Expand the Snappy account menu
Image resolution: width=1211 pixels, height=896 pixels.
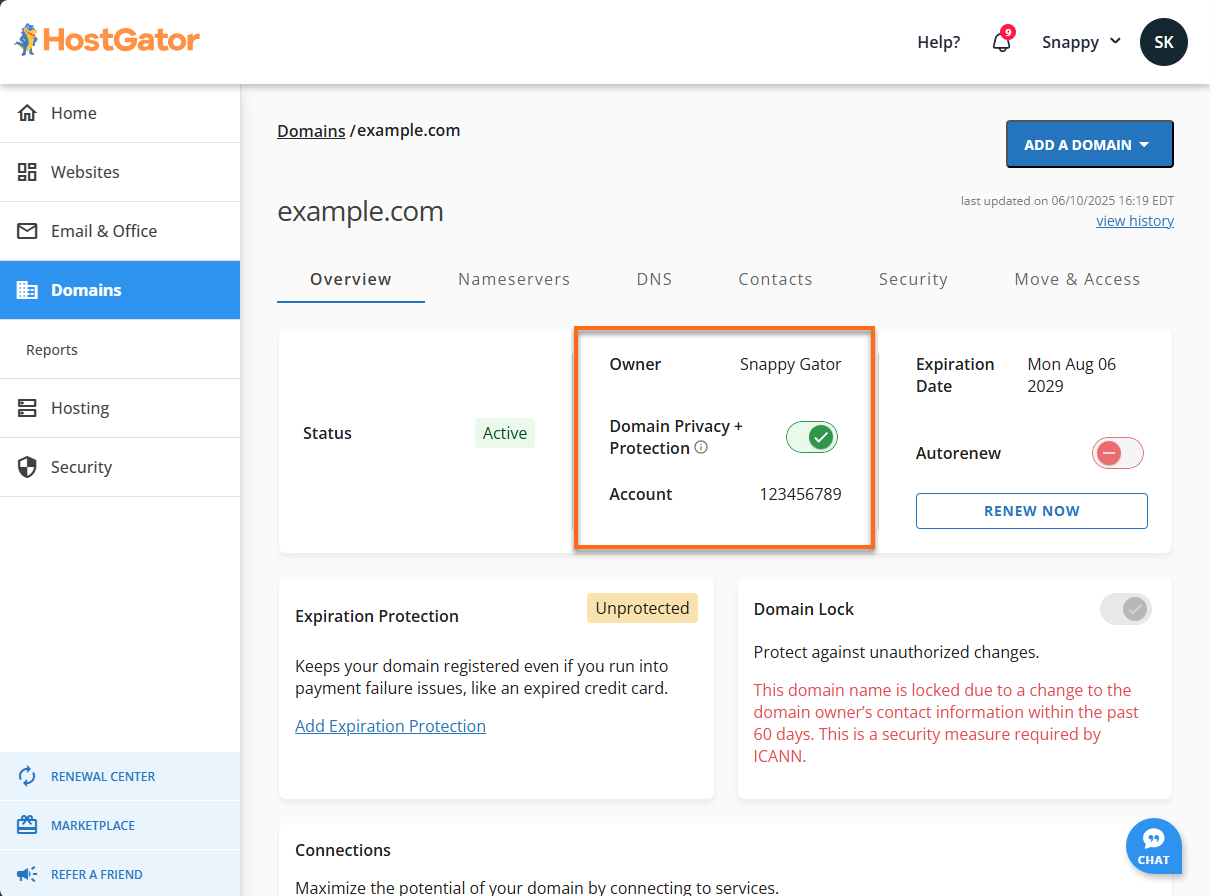1080,42
